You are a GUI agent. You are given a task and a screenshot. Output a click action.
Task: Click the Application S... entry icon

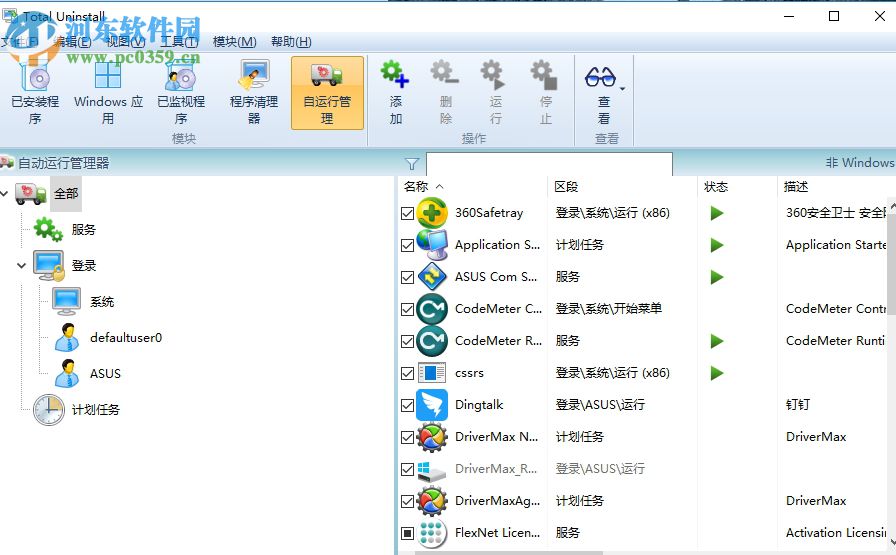[x=432, y=245]
